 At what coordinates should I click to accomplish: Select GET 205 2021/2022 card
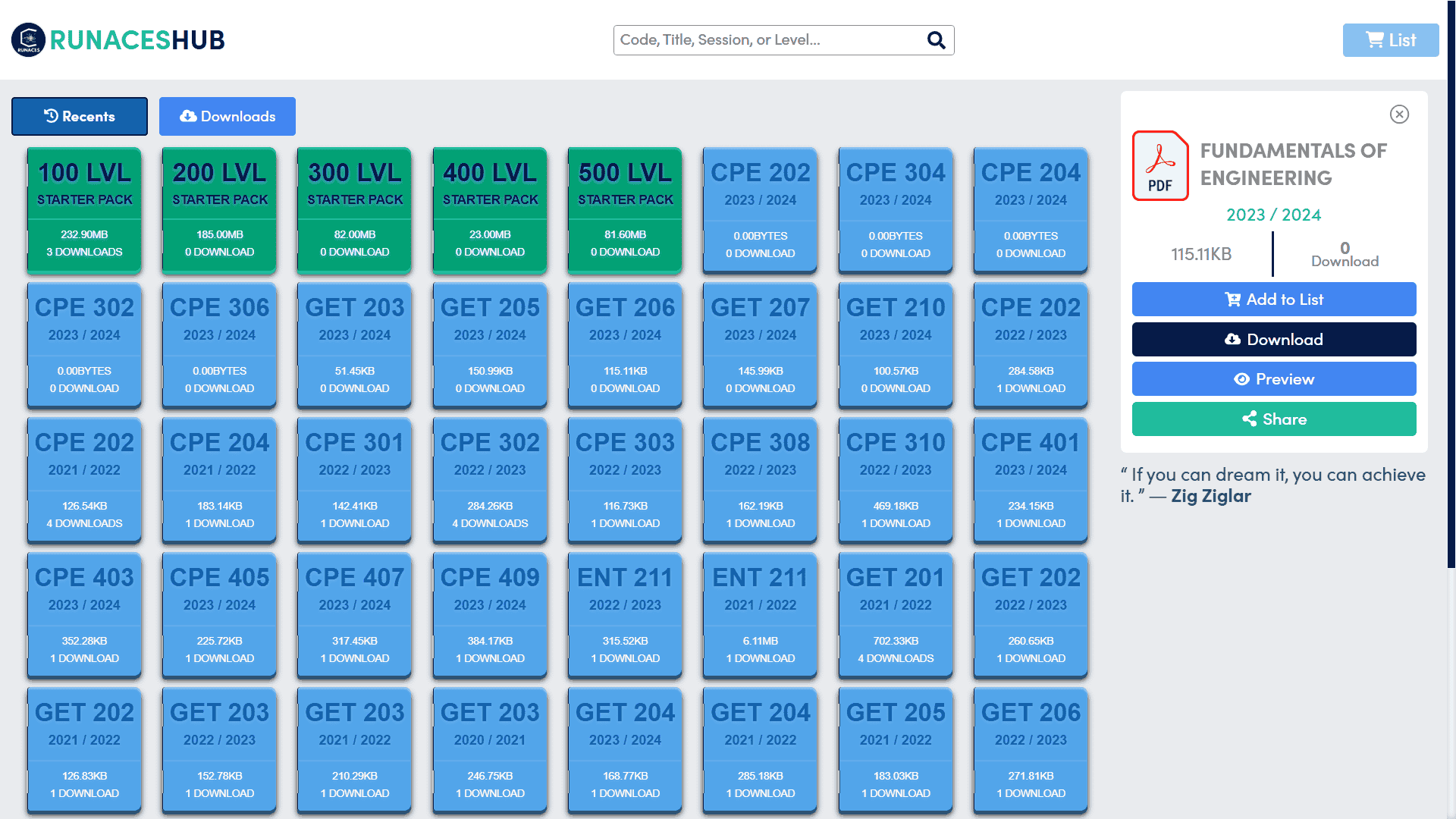pos(896,750)
